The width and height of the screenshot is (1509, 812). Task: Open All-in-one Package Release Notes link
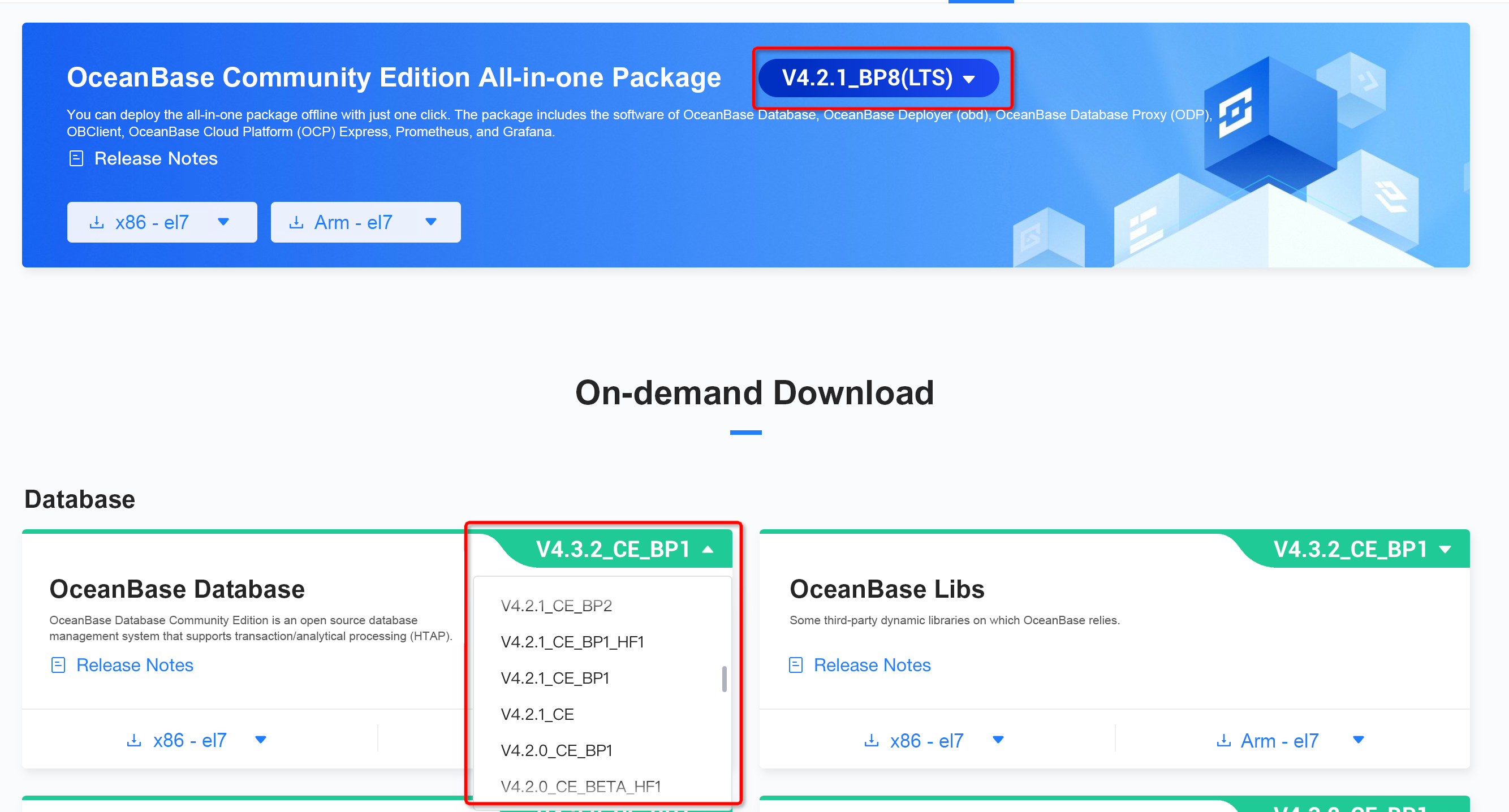(x=156, y=158)
